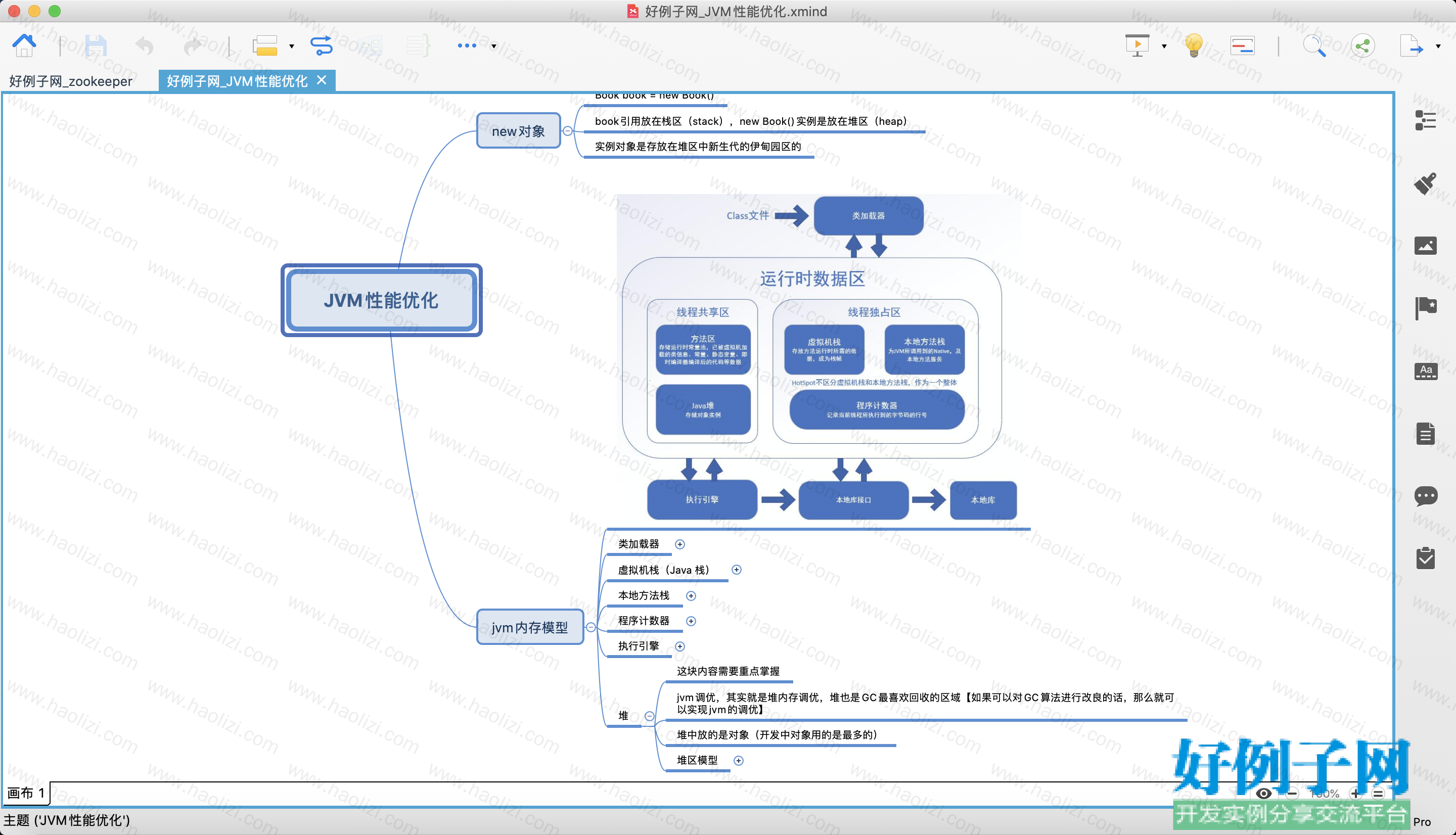Image resolution: width=1456 pixels, height=835 pixels.
Task: Click the zoom out minus button
Action: pos(1292,794)
